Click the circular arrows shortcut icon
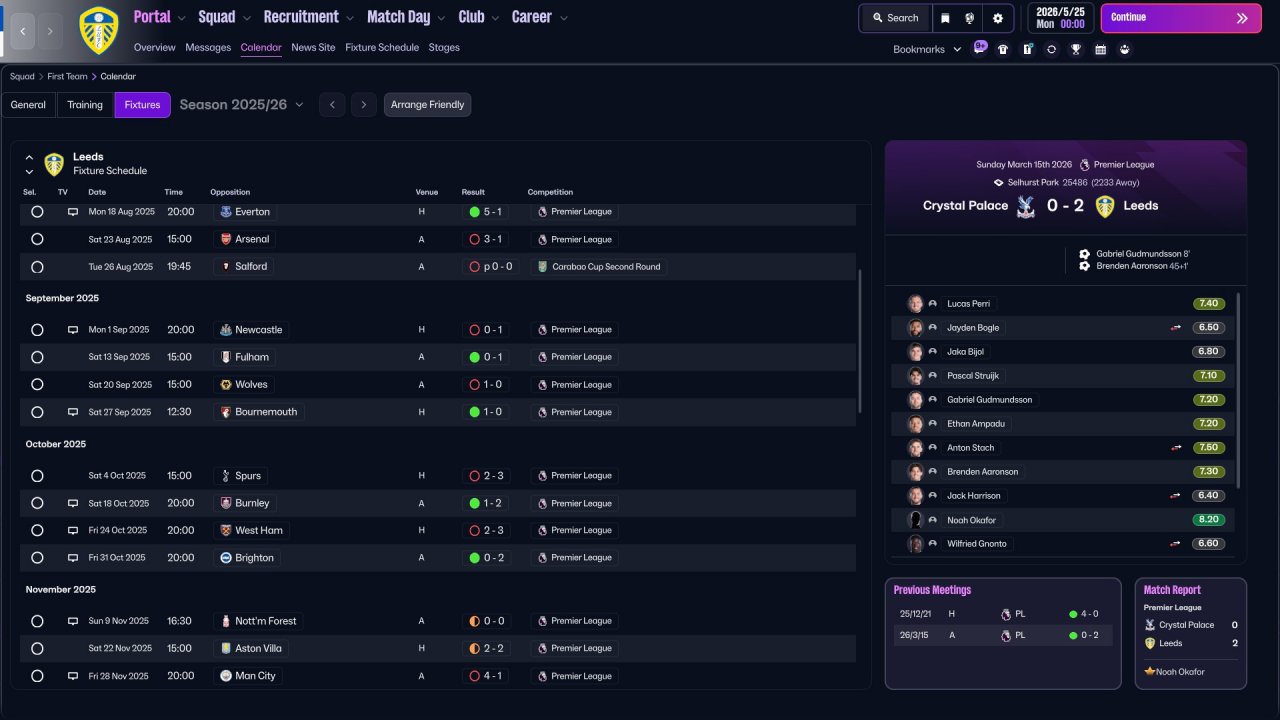1280x720 pixels. pyautogui.click(x=1051, y=49)
